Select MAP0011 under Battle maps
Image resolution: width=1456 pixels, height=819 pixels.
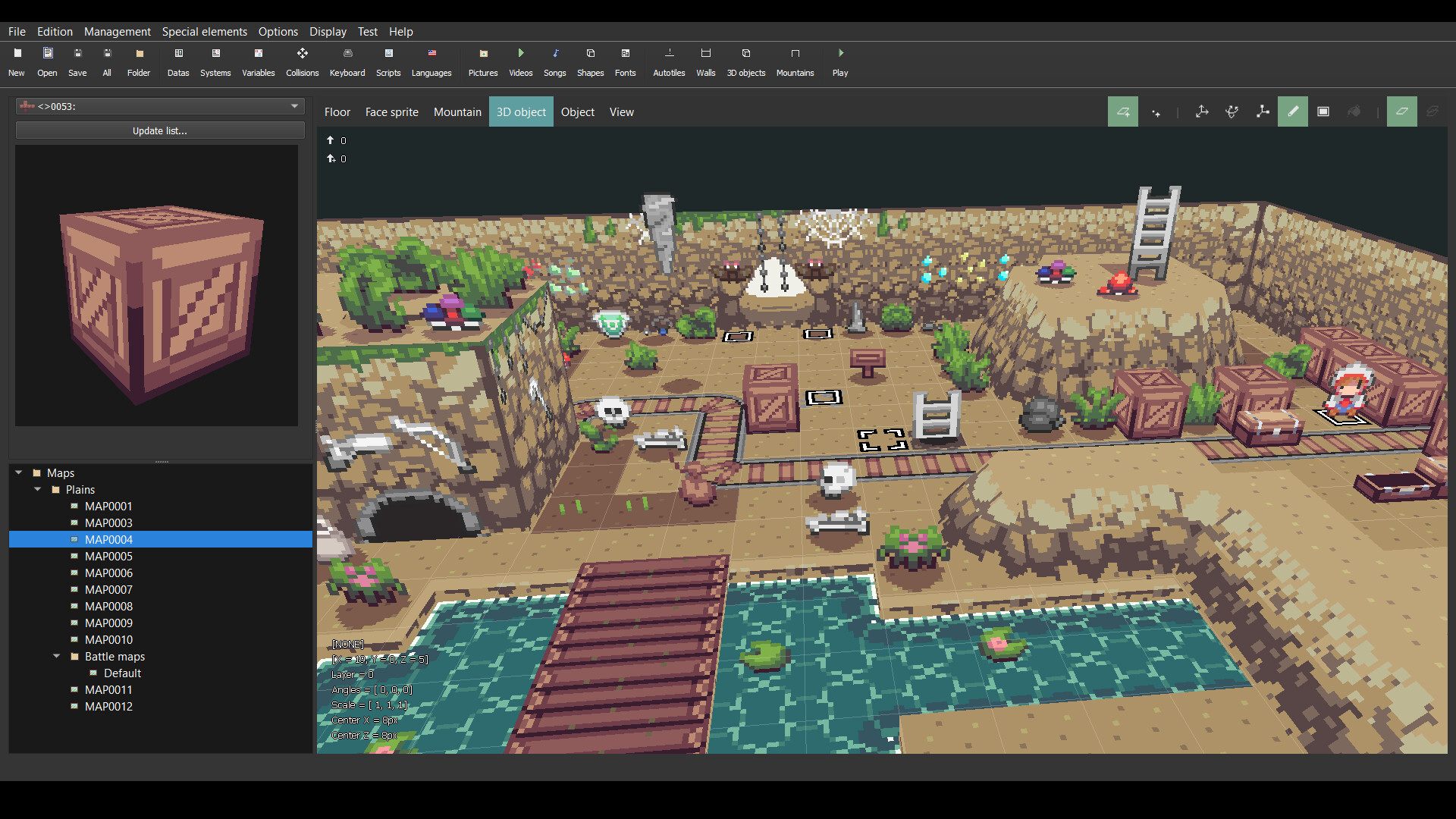coord(107,689)
